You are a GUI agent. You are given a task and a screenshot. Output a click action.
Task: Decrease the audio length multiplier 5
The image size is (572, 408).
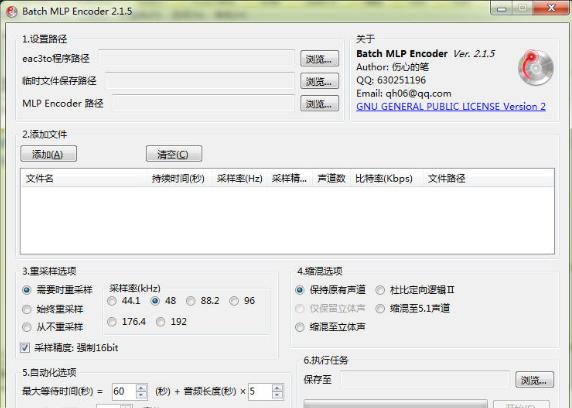(278, 396)
